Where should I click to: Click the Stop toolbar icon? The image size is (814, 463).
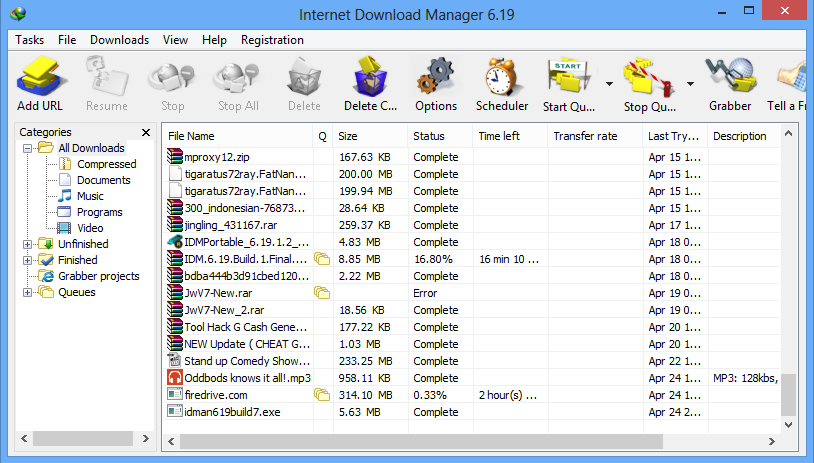click(x=171, y=79)
